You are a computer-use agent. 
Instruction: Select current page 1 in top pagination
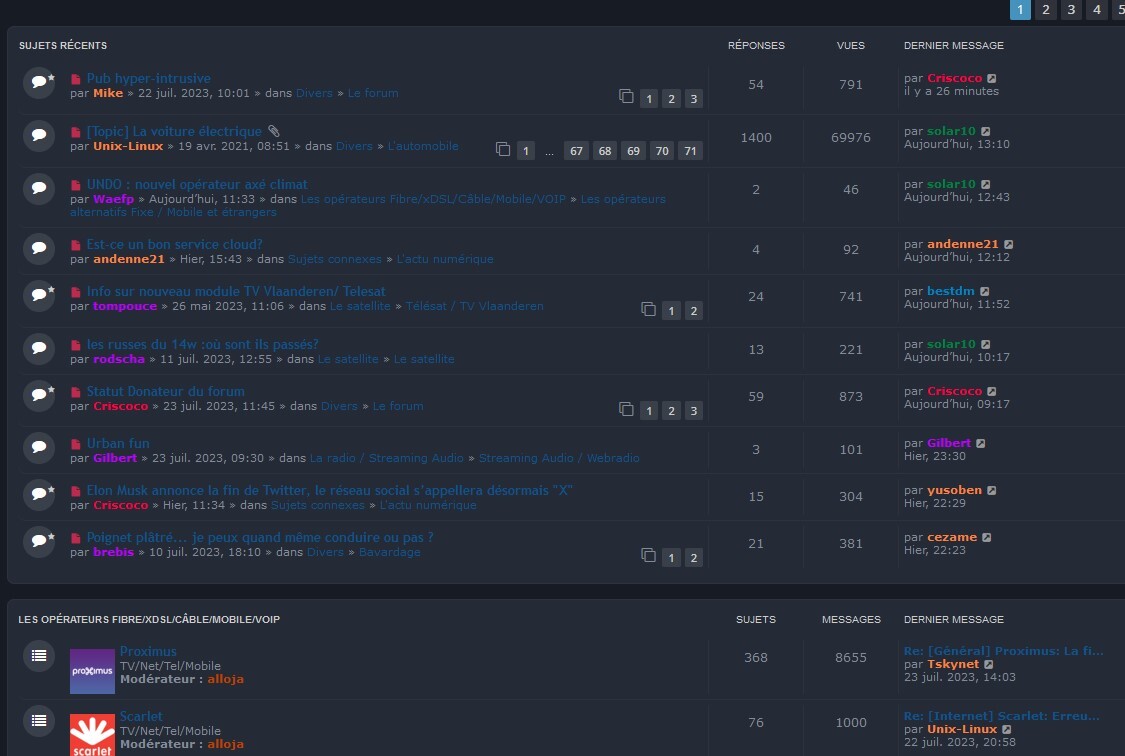[x=1020, y=9]
